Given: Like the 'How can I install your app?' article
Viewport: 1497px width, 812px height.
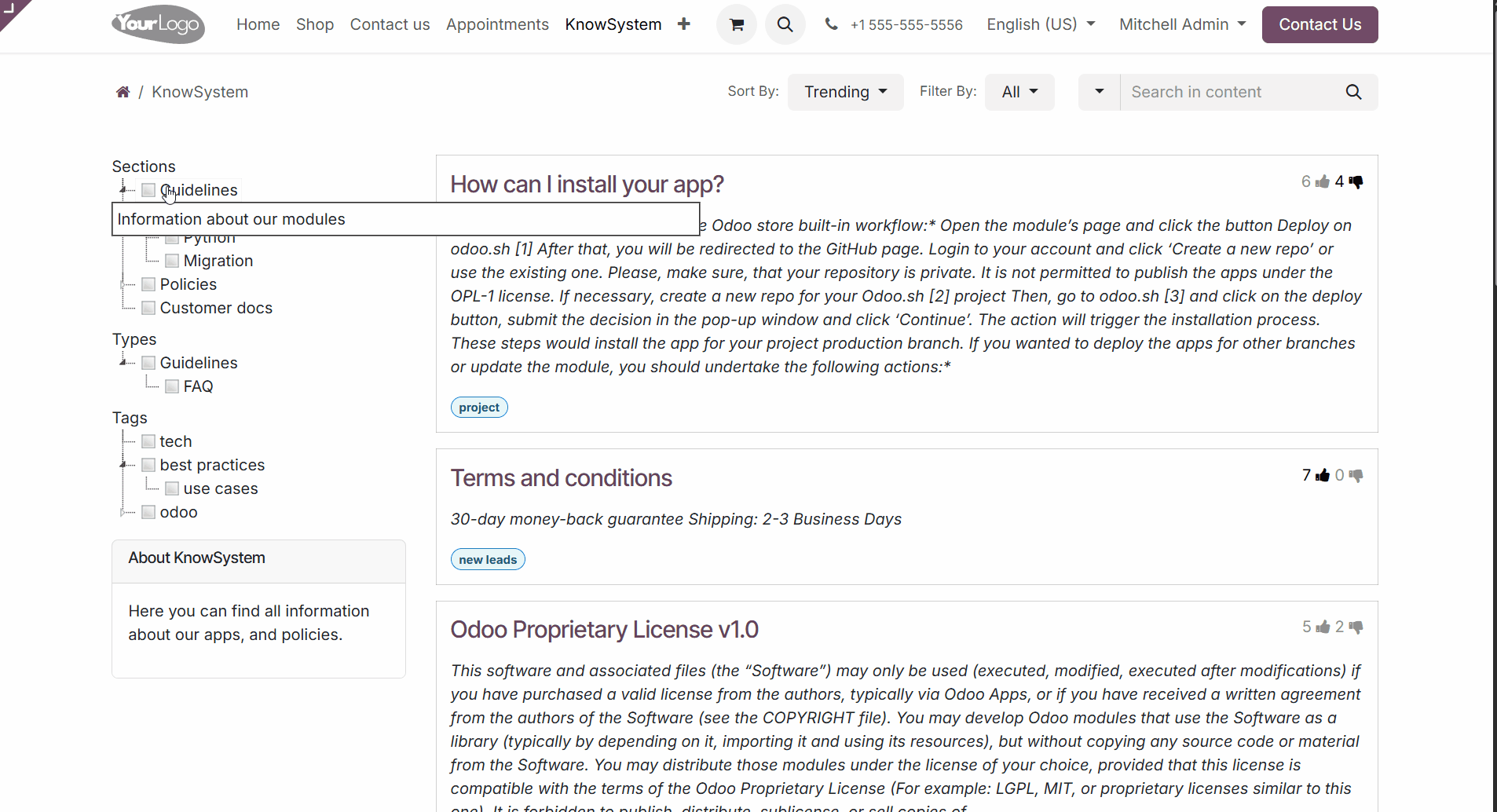Looking at the screenshot, I should [1323, 181].
